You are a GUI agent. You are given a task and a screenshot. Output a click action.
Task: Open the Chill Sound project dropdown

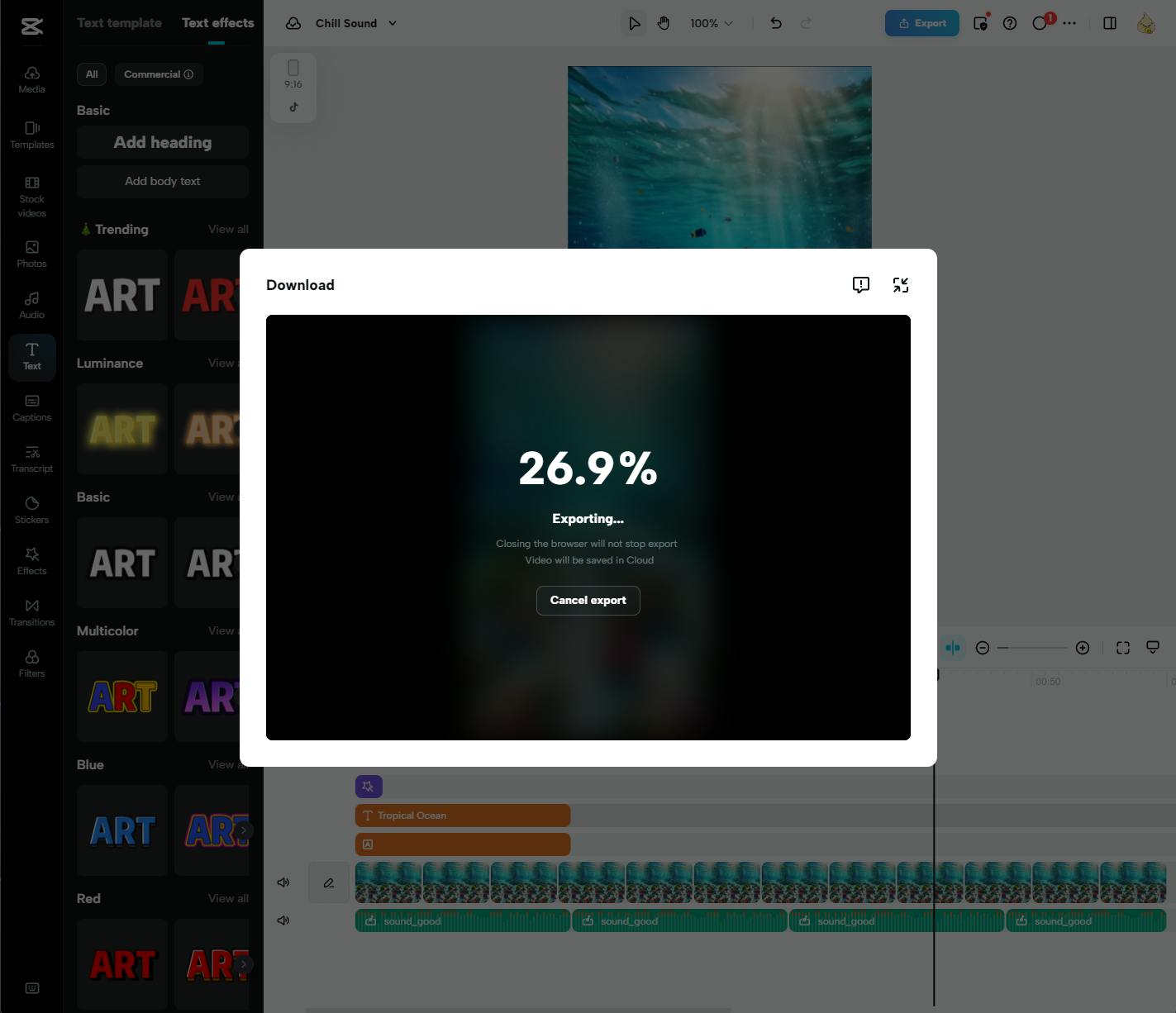356,23
